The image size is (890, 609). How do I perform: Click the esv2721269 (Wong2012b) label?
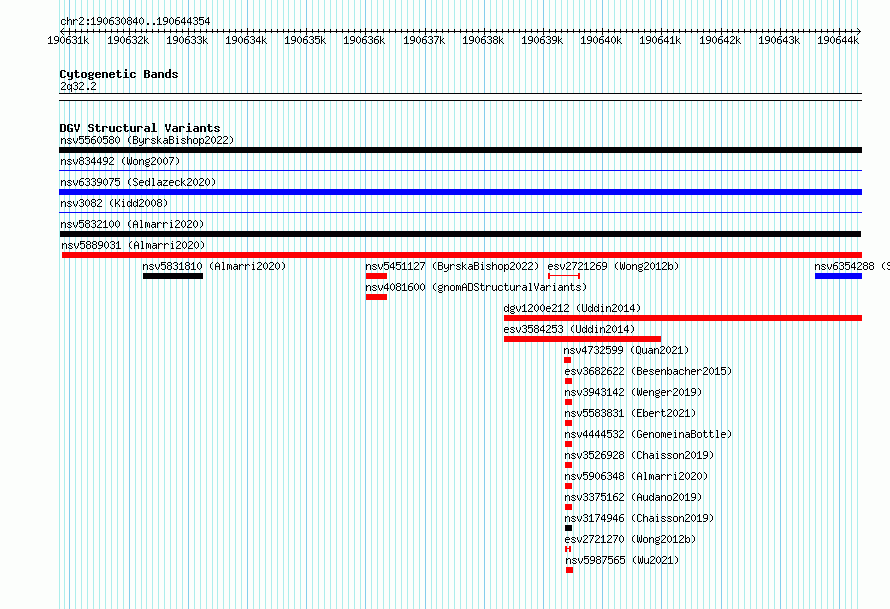(x=613, y=266)
